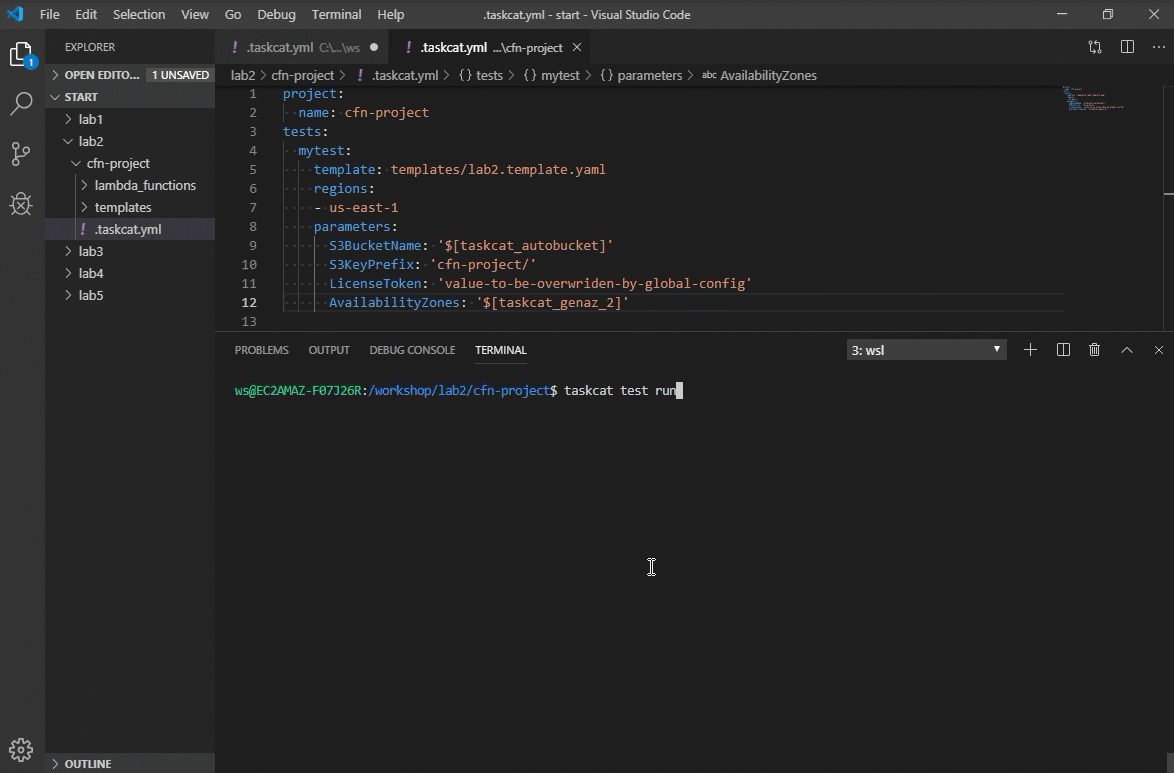This screenshot has height=773, width=1174.
Task: Click tests in the breadcrumb
Action: click(481, 75)
